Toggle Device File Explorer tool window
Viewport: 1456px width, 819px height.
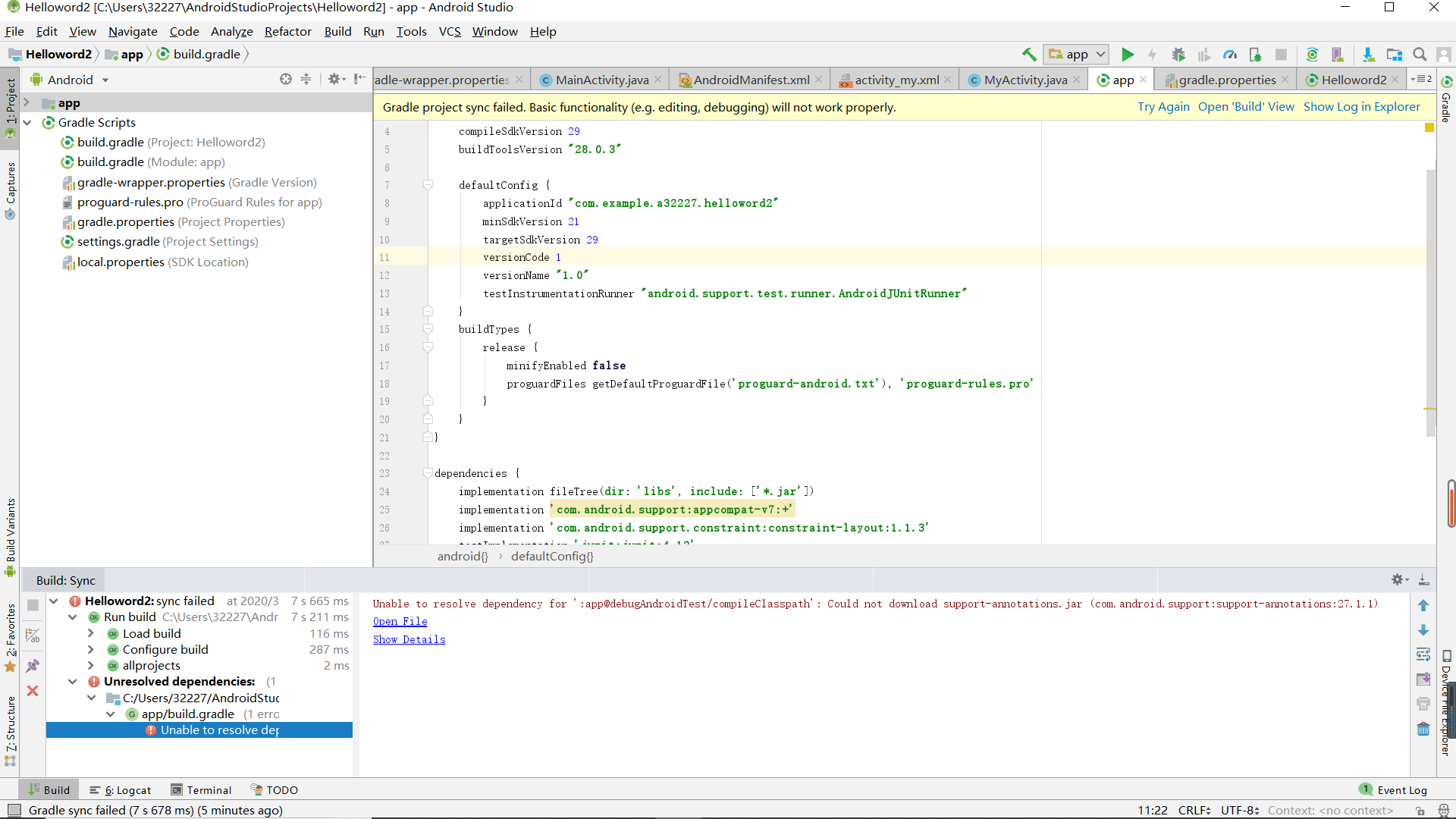tap(1446, 702)
